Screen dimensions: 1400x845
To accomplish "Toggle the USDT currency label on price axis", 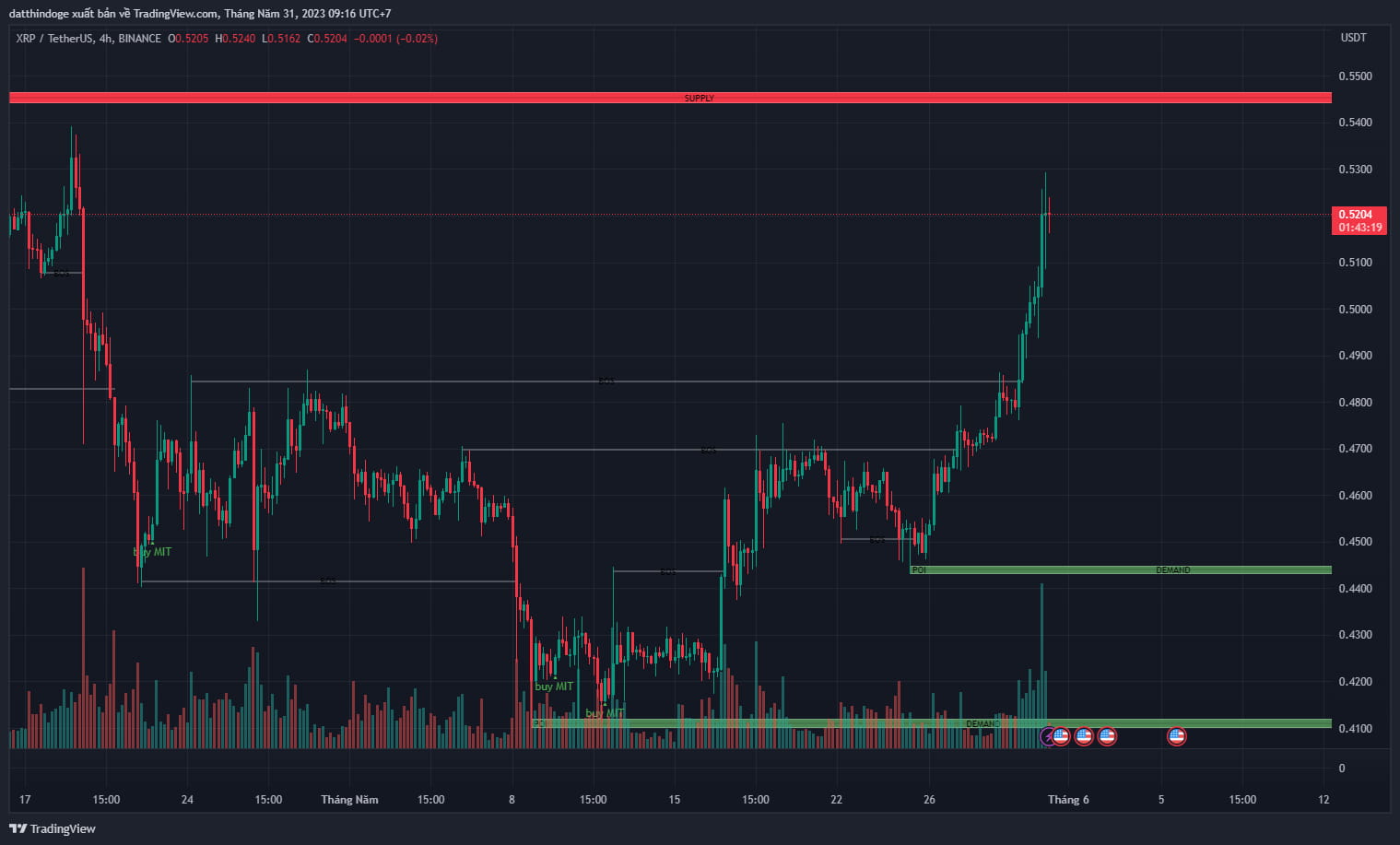I will tap(1353, 38).
